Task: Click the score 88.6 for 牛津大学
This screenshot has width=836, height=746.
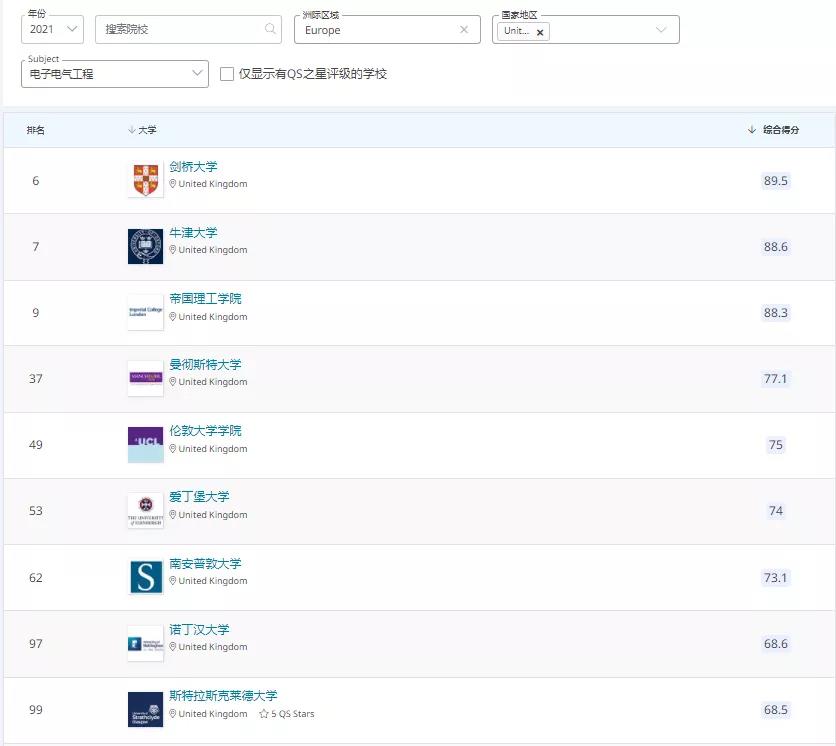Action: [x=775, y=247]
